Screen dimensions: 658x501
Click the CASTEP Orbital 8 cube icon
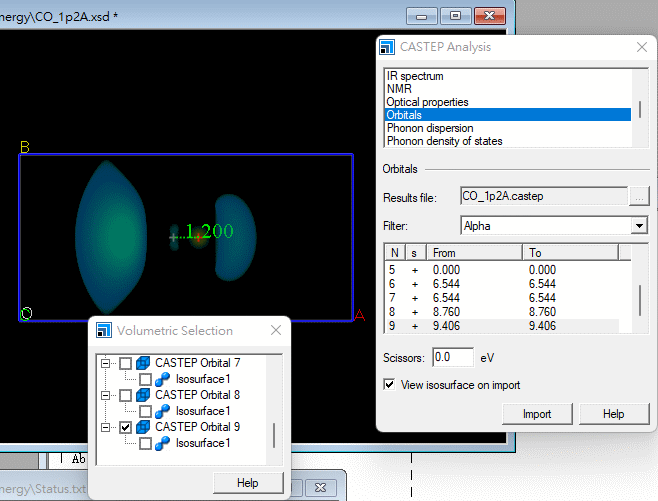click(x=143, y=395)
